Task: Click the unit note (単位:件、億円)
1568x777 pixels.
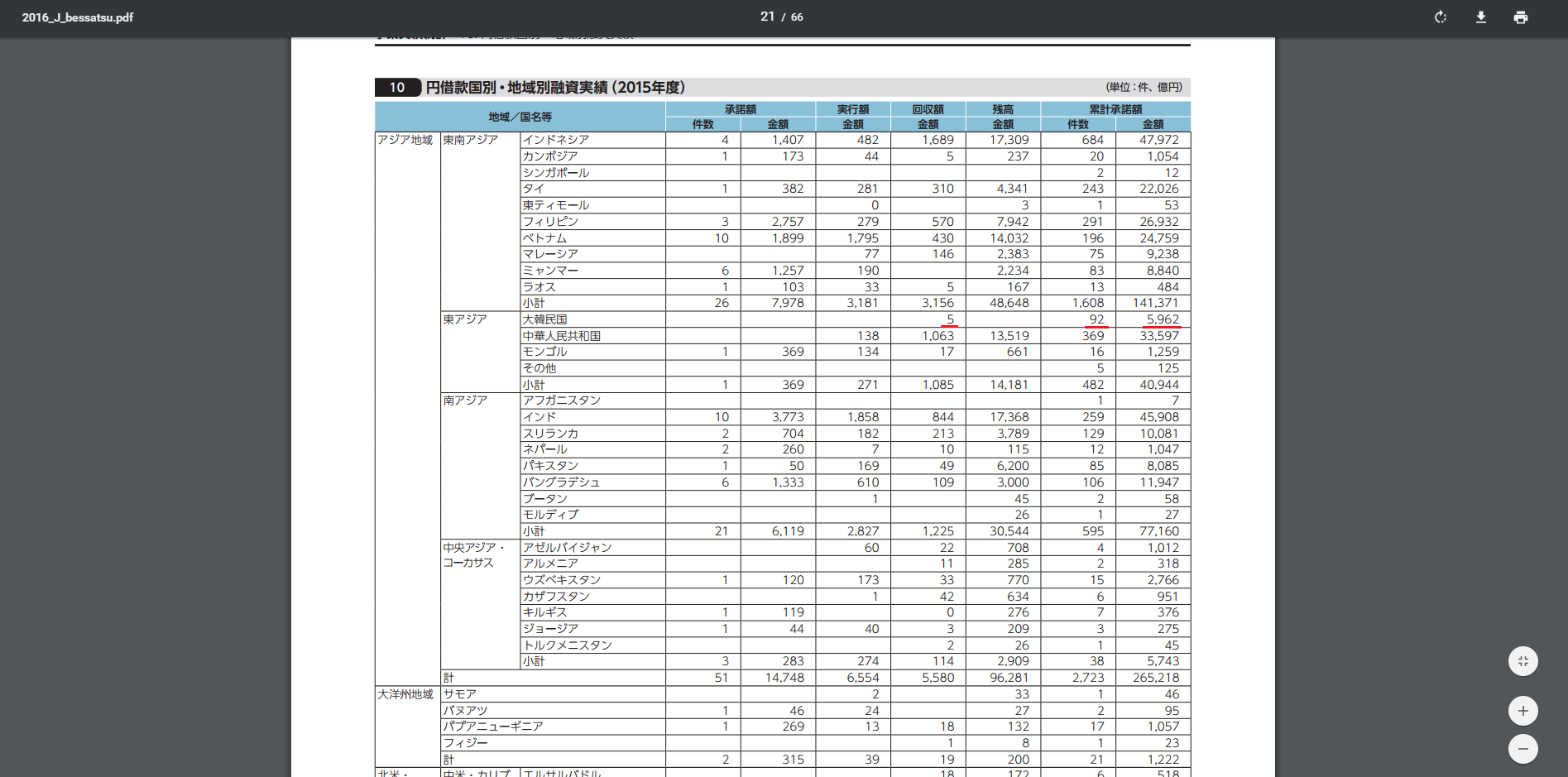Action: tap(1144, 88)
